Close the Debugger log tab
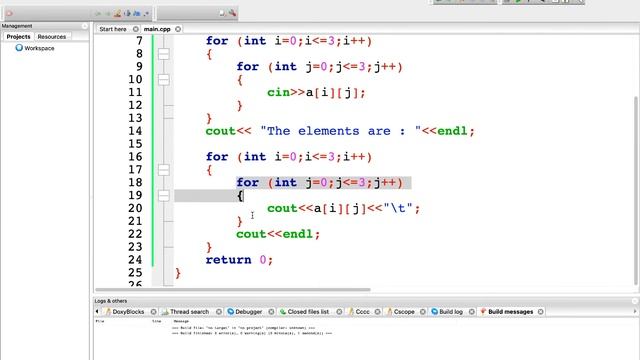The image size is (640, 360). point(271,311)
